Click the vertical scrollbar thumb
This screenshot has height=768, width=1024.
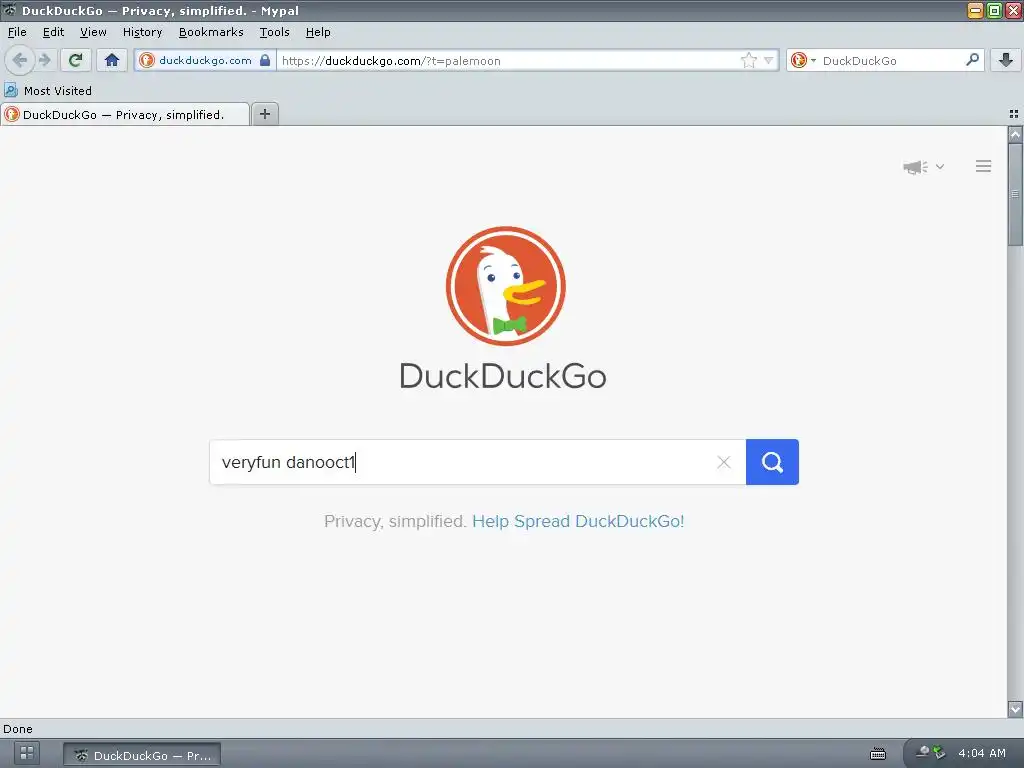(1015, 194)
